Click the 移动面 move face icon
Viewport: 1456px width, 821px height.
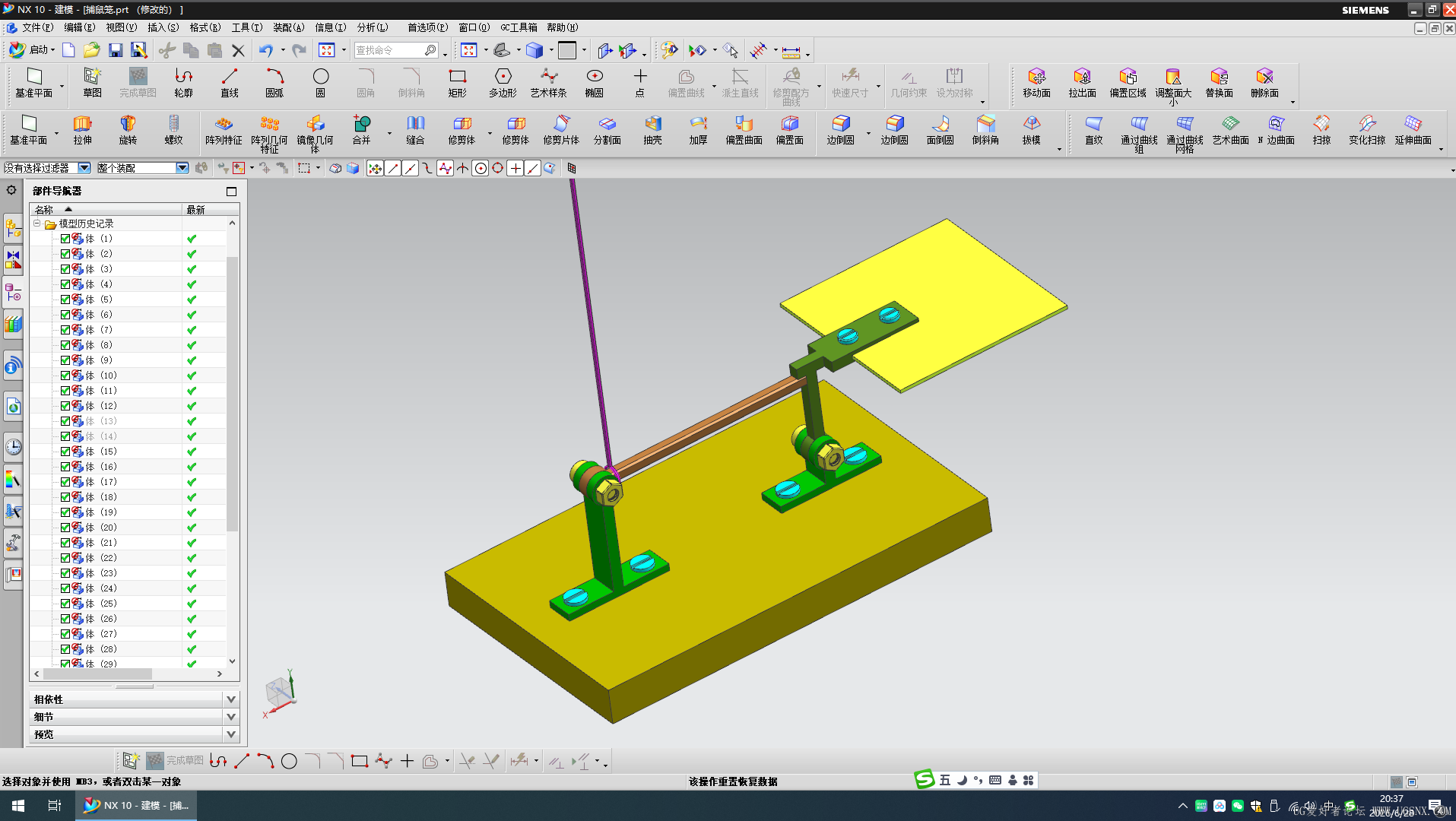pyautogui.click(x=1036, y=83)
